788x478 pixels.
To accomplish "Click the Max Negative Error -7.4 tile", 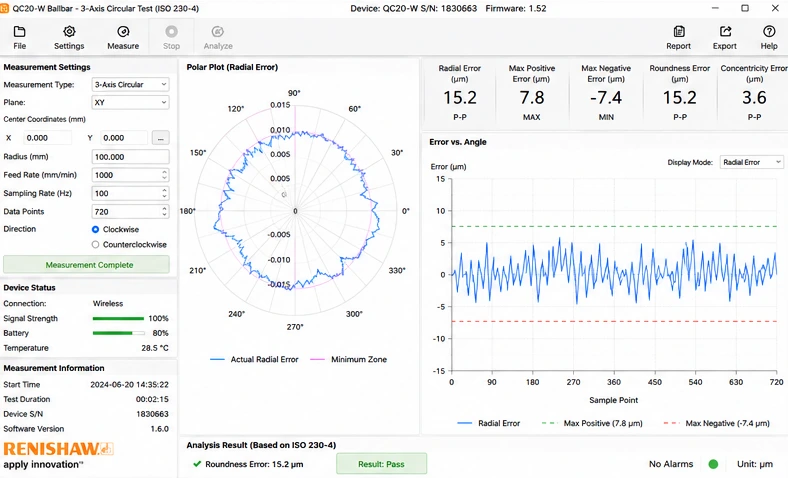I will point(606,93).
